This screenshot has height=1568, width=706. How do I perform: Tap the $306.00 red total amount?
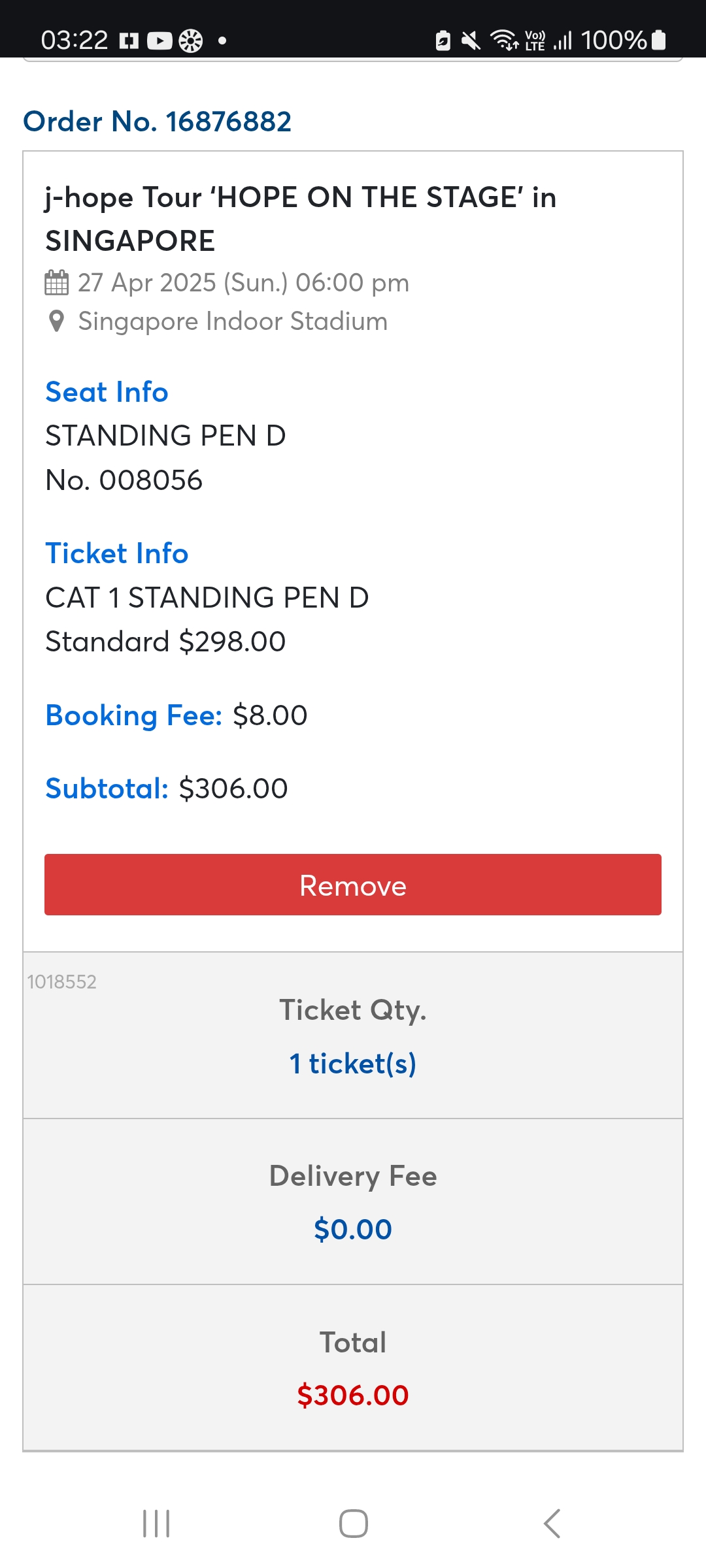click(x=353, y=1396)
